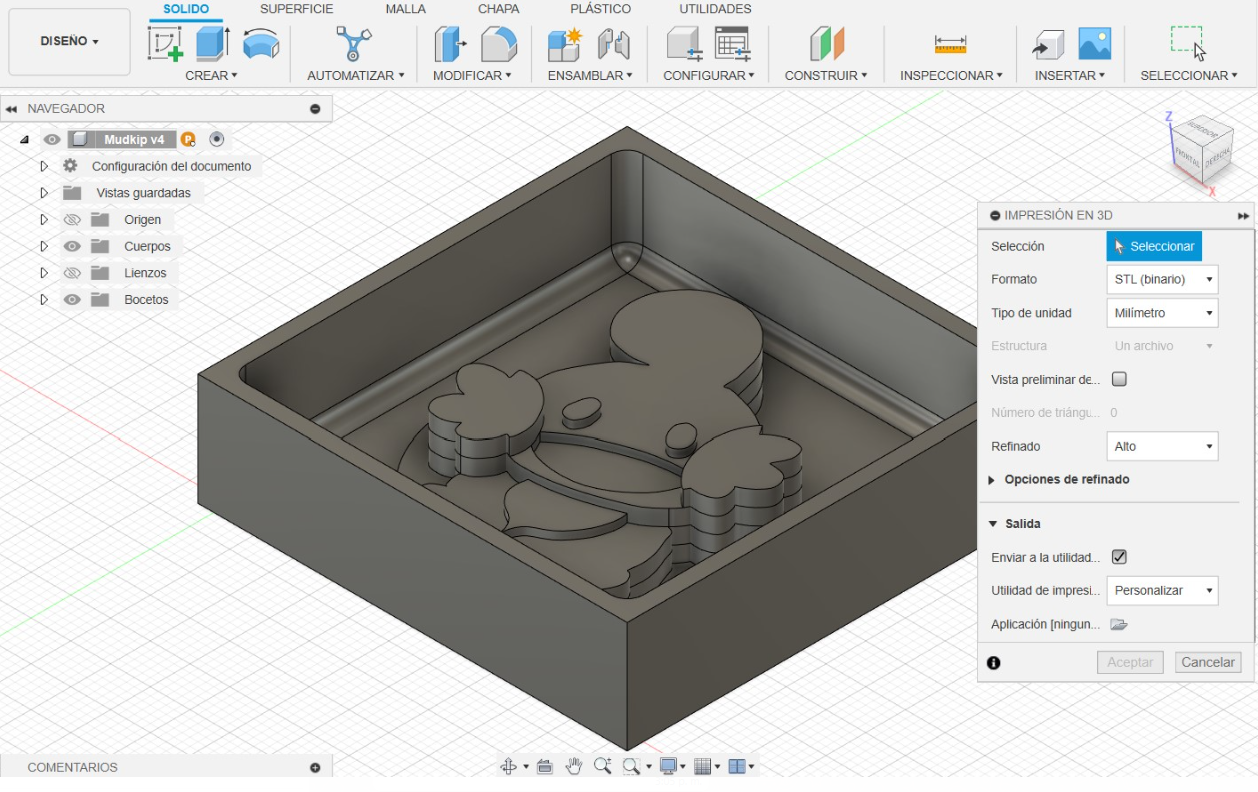1258x792 pixels.
Task: Open the DISEÑO workspace dropdown
Action: 70,42
